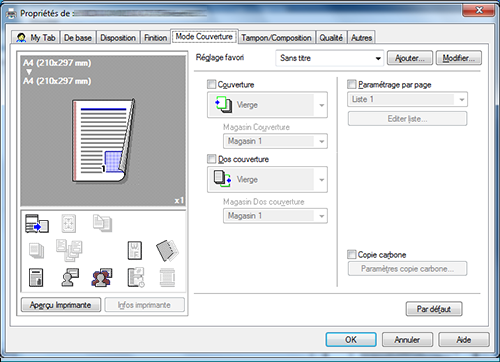Click the single user with card icon
500x362 pixels.
click(70, 278)
